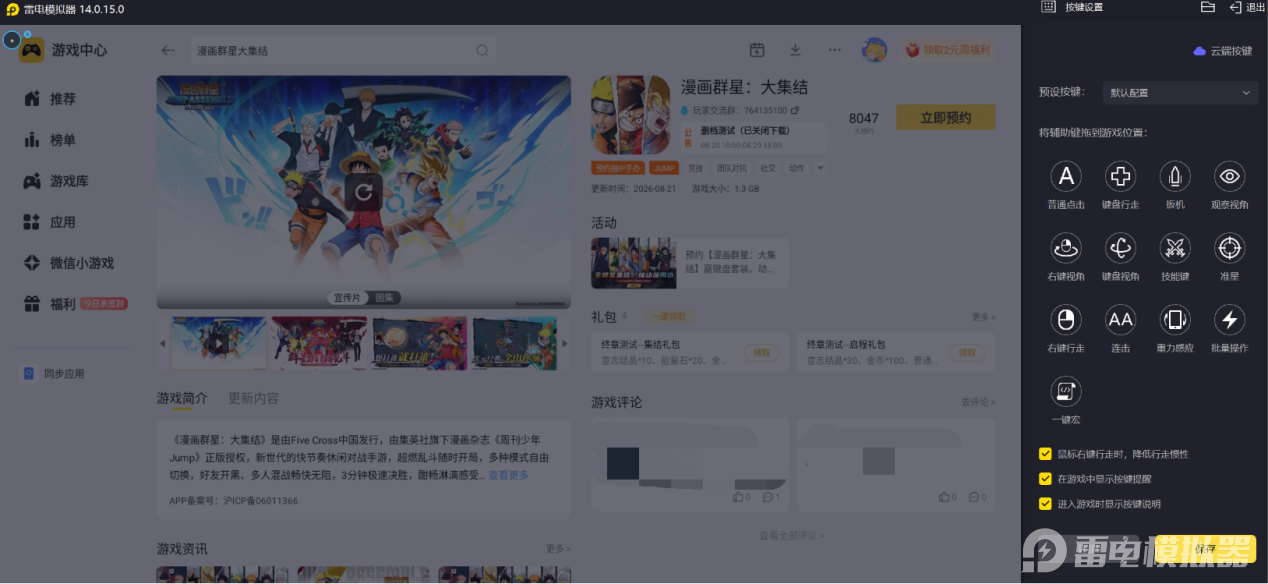
Task: Copy player group number 764135100 icon
Action: click(x=795, y=110)
